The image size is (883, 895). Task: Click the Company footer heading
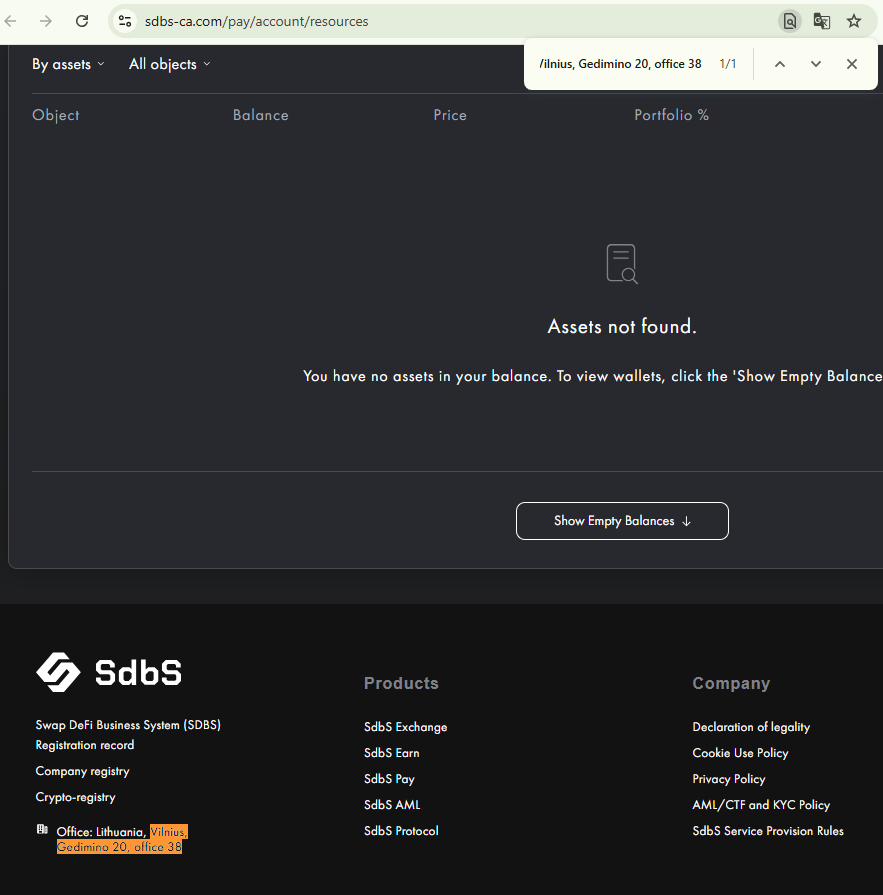(x=731, y=683)
